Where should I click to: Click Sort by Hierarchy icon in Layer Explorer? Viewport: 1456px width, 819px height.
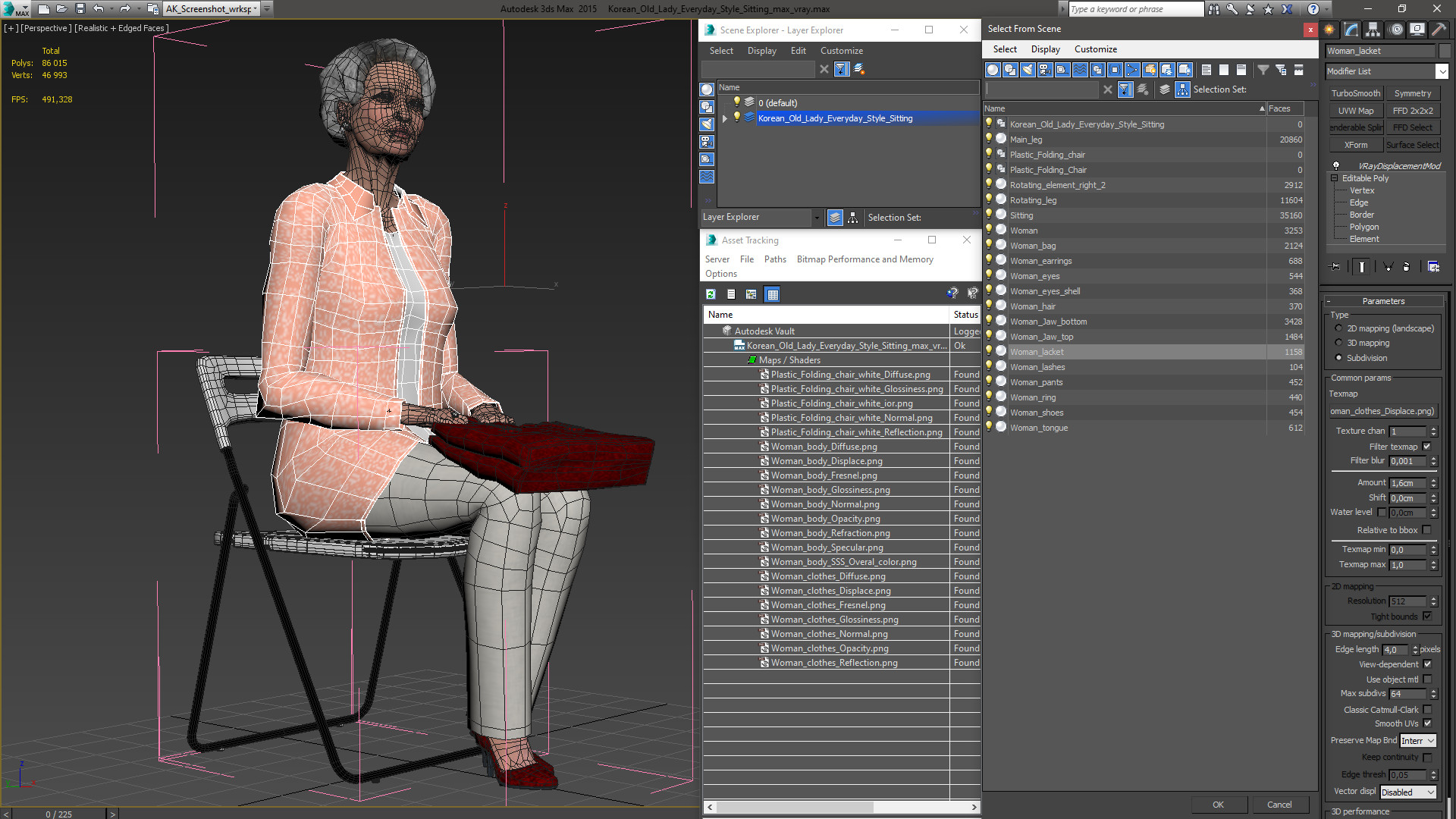[853, 218]
